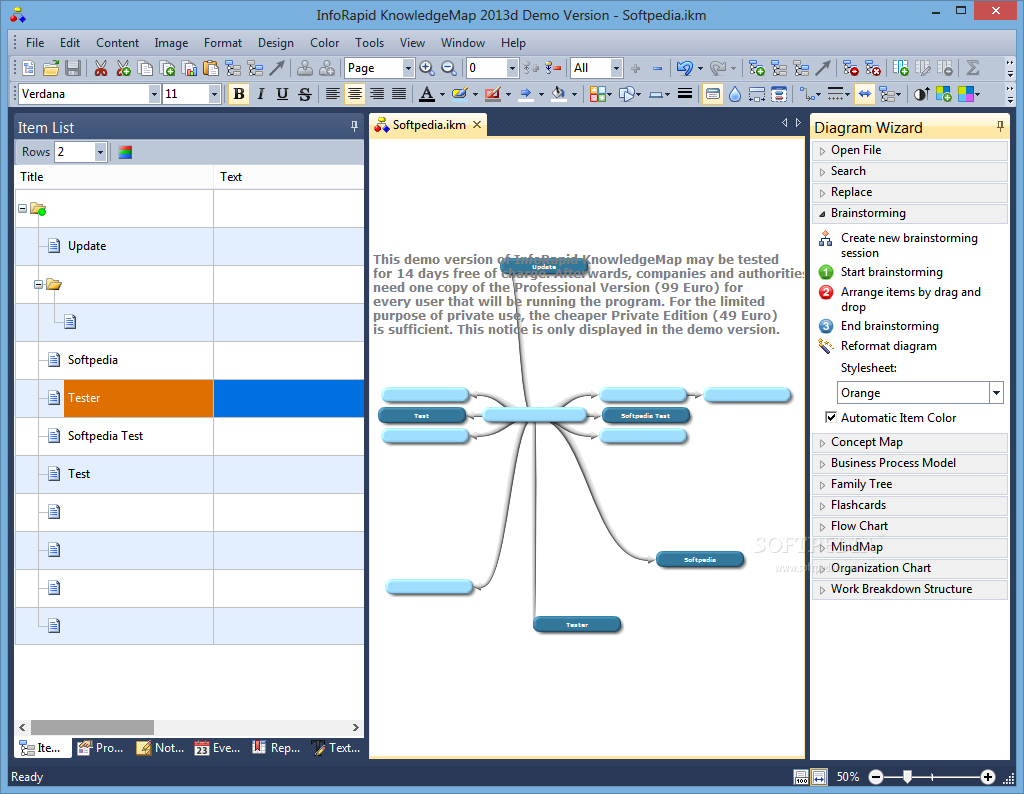1024x794 pixels.
Task: Open the Tools menu
Action: pyautogui.click(x=369, y=42)
